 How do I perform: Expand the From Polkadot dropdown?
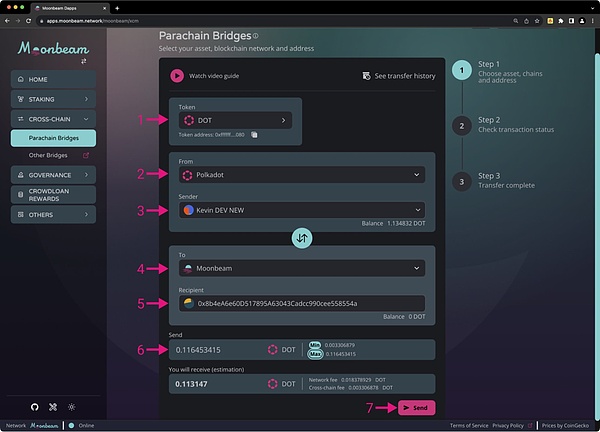click(x=300, y=174)
